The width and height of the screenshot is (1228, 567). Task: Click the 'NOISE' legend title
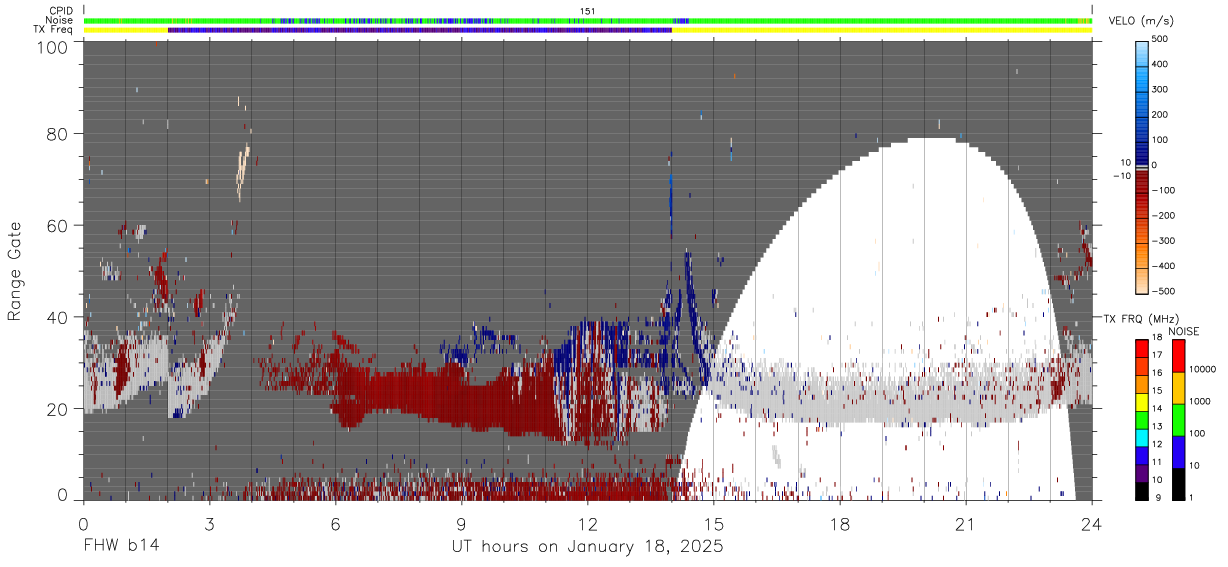(1185, 331)
